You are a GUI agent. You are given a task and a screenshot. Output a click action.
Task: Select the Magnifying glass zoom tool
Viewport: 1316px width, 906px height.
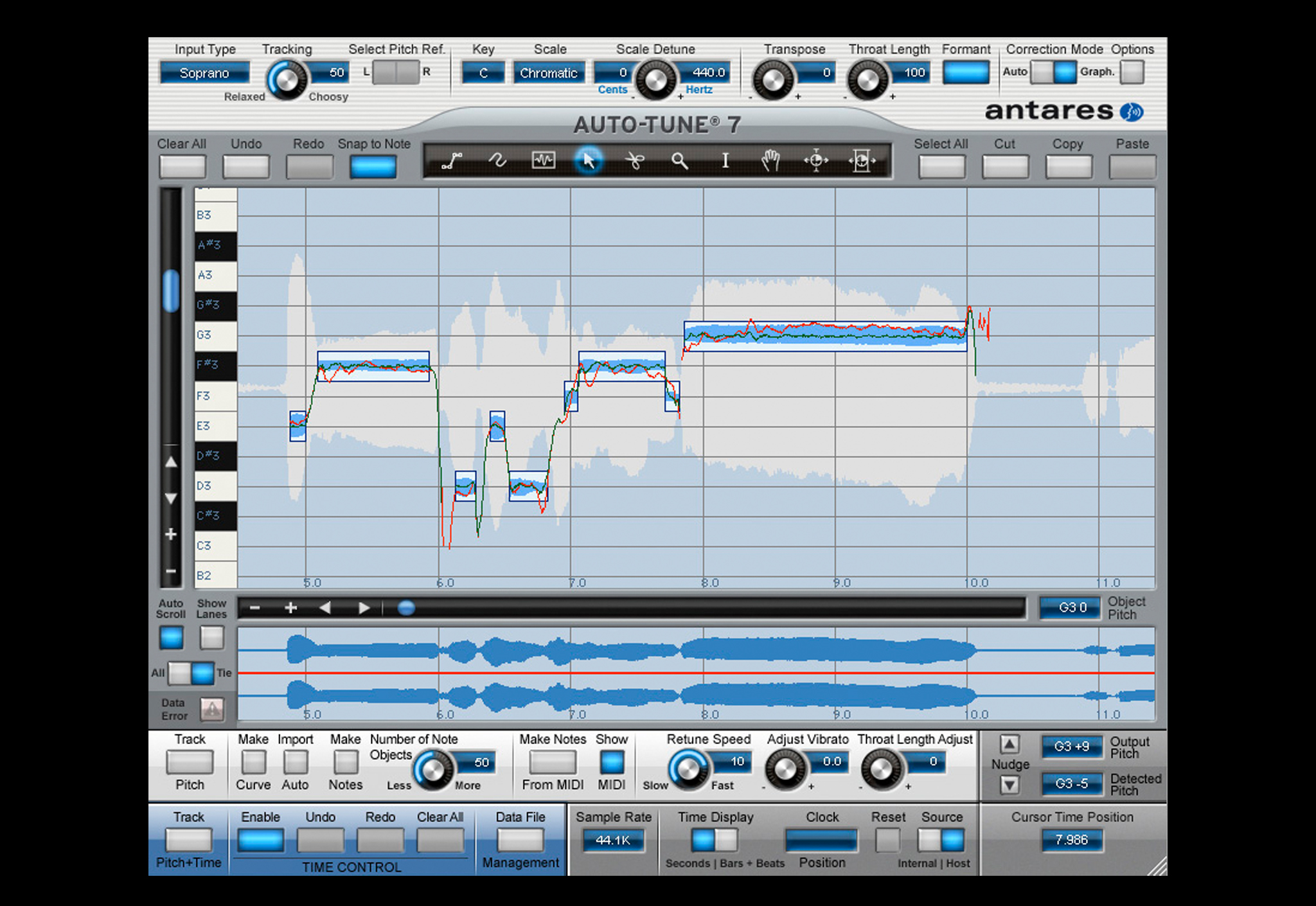coord(680,161)
